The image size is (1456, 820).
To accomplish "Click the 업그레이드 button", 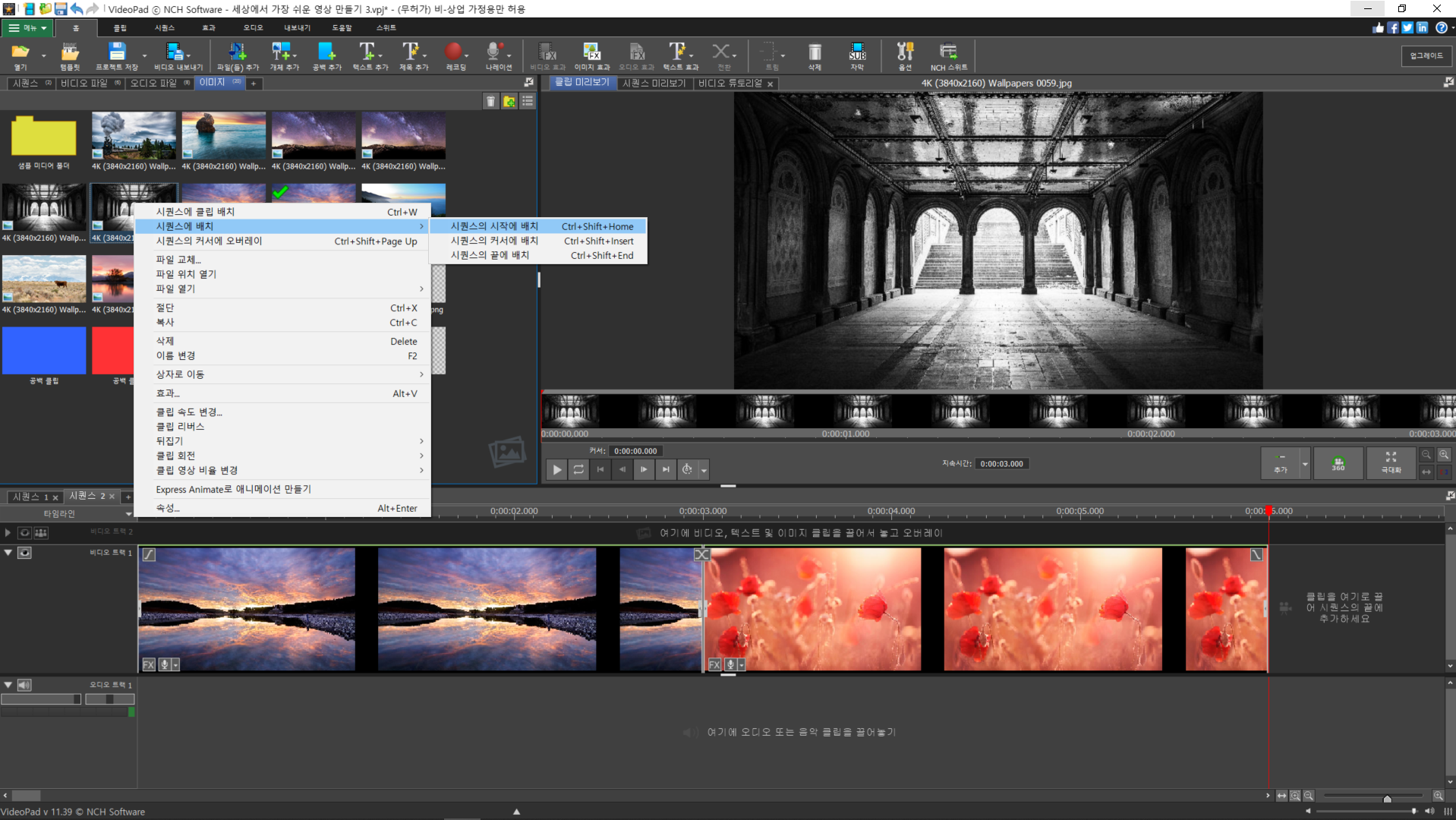I will 1426,55.
